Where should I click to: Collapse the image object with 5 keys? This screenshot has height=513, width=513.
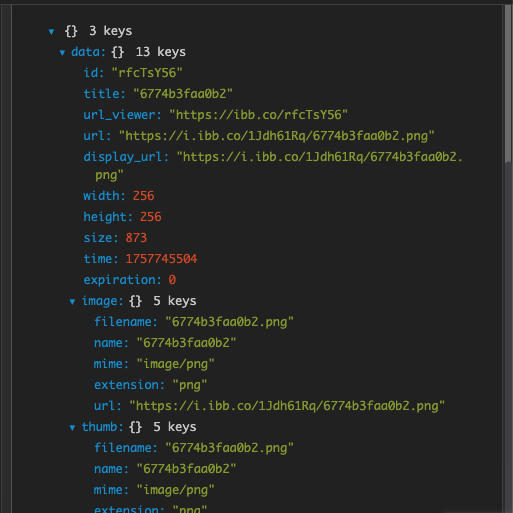pos(72,302)
